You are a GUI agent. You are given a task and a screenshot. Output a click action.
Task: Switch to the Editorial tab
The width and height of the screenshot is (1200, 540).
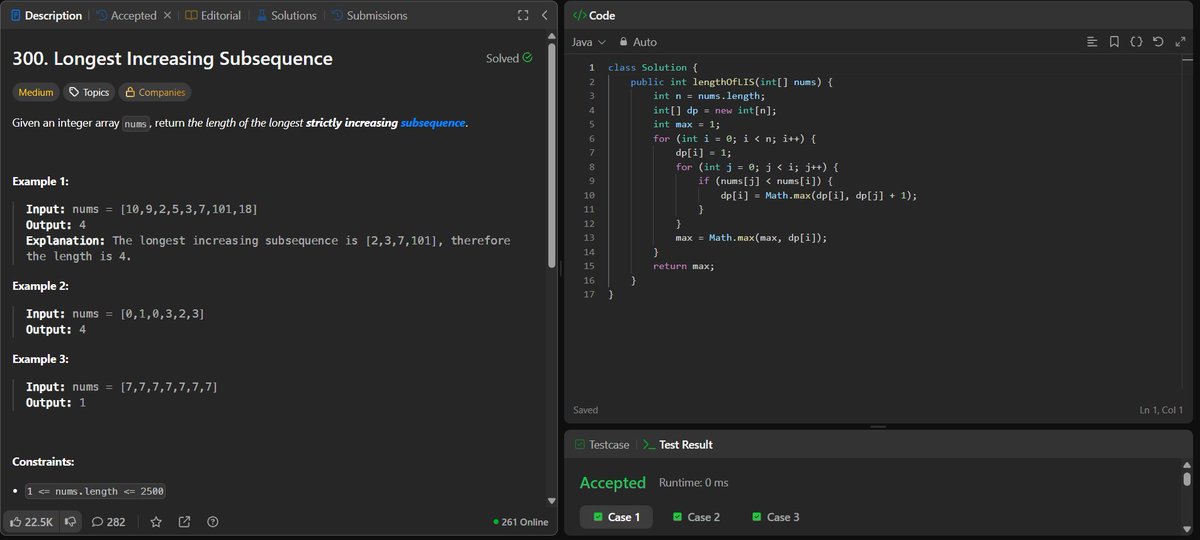click(213, 16)
